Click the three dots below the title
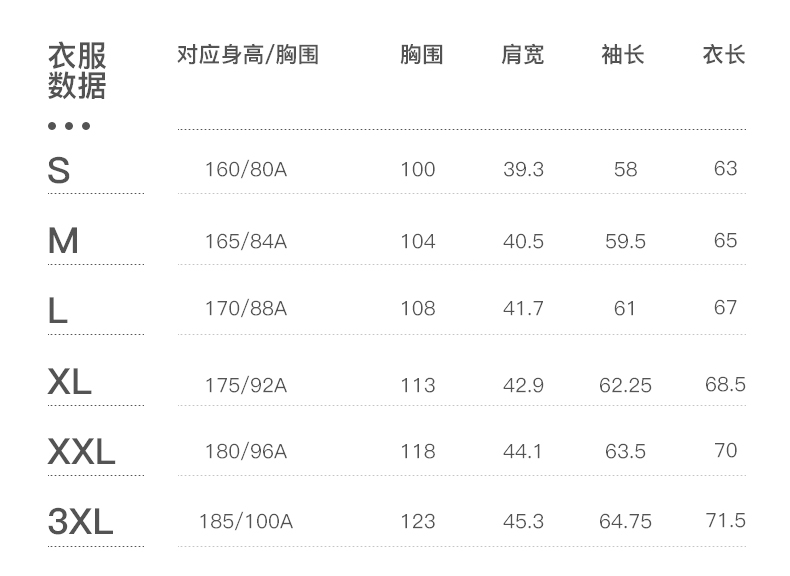The image size is (790, 576). pyautogui.click(x=69, y=126)
